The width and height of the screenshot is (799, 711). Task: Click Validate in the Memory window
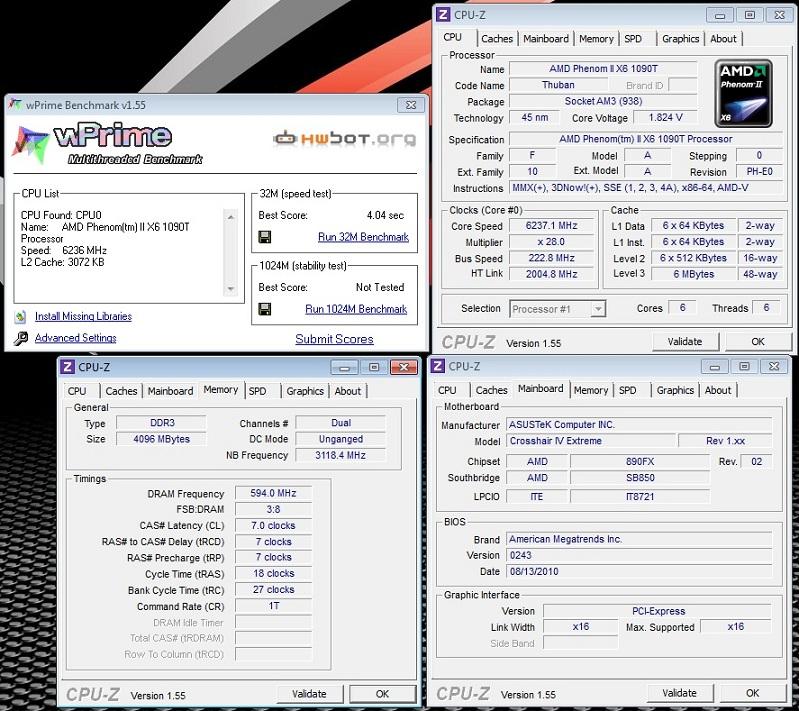tap(309, 694)
